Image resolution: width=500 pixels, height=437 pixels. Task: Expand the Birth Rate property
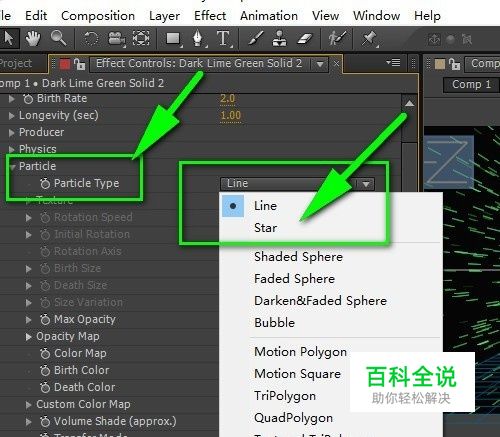(x=12, y=99)
